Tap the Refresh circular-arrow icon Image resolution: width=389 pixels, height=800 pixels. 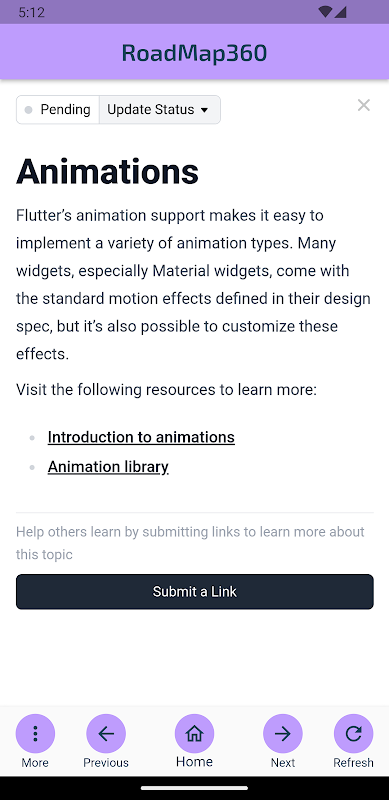[353, 734]
